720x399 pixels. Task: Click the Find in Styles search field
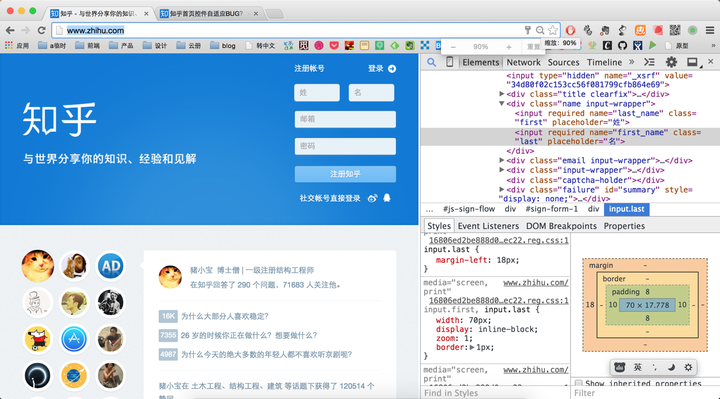tap(495, 393)
